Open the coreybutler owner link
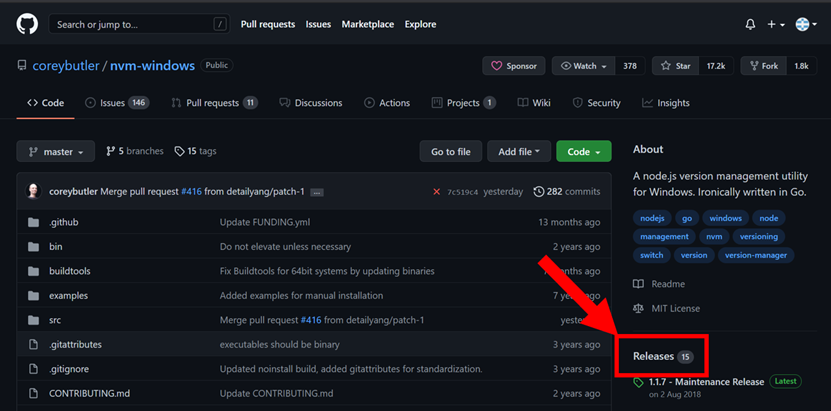Screen dimensions: 831x411 point(66,66)
